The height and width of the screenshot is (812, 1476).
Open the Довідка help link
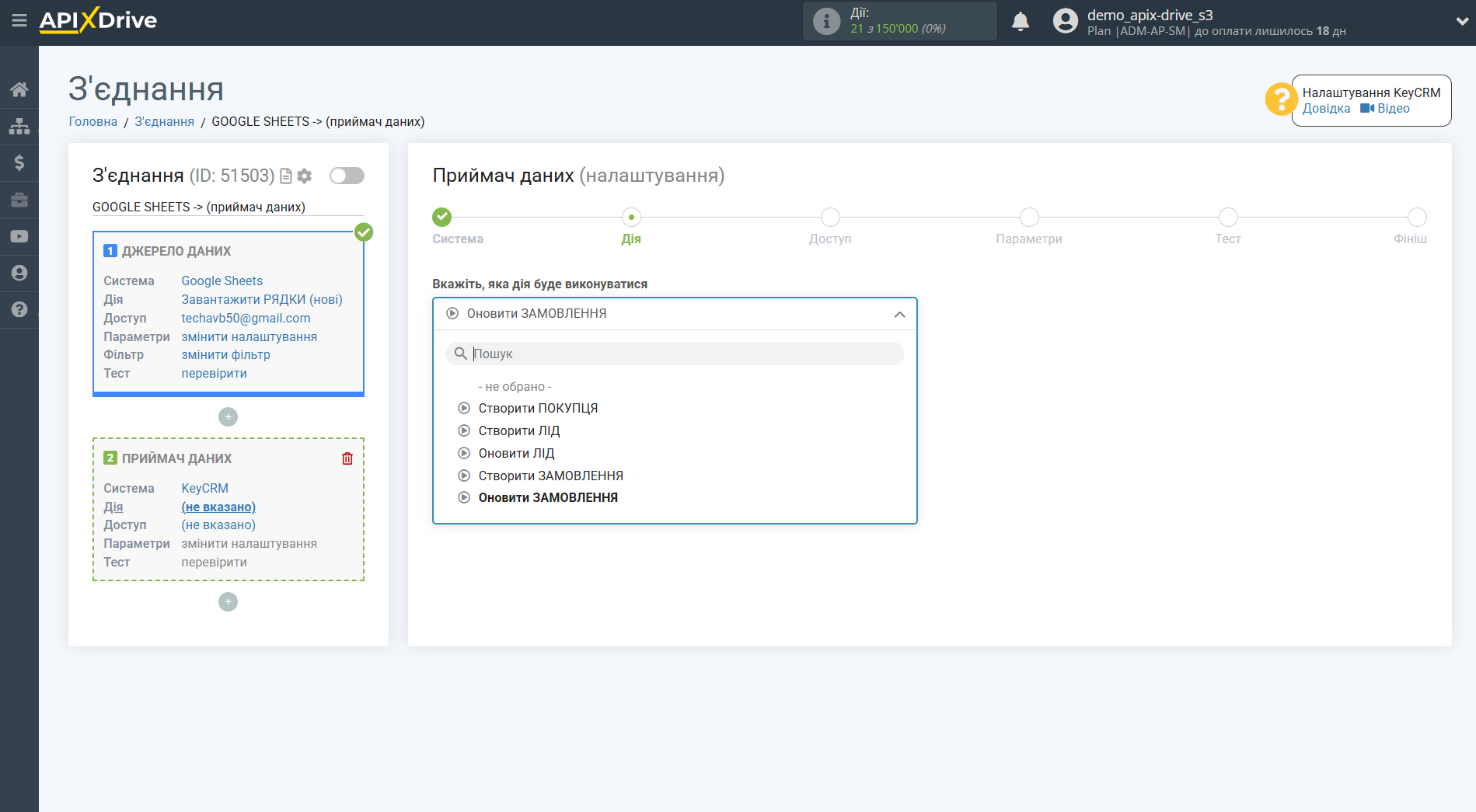pyautogui.click(x=1326, y=109)
